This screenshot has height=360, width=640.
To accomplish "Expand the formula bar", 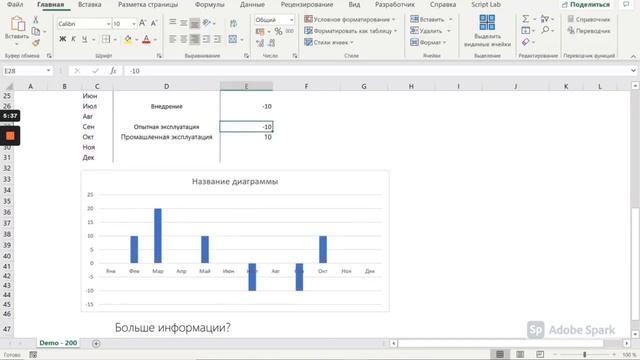I will click(633, 71).
